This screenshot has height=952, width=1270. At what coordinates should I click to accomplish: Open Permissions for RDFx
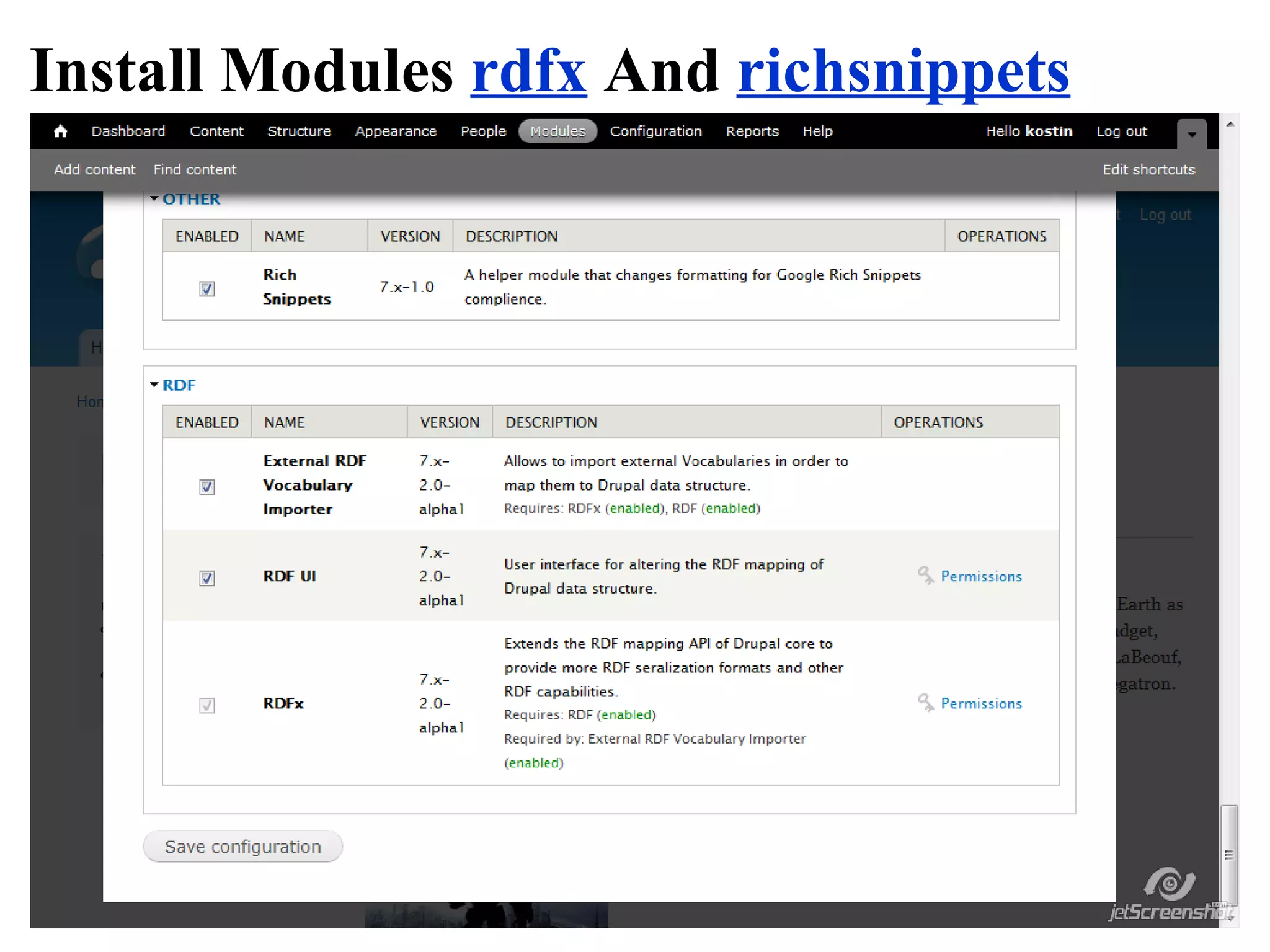click(981, 703)
